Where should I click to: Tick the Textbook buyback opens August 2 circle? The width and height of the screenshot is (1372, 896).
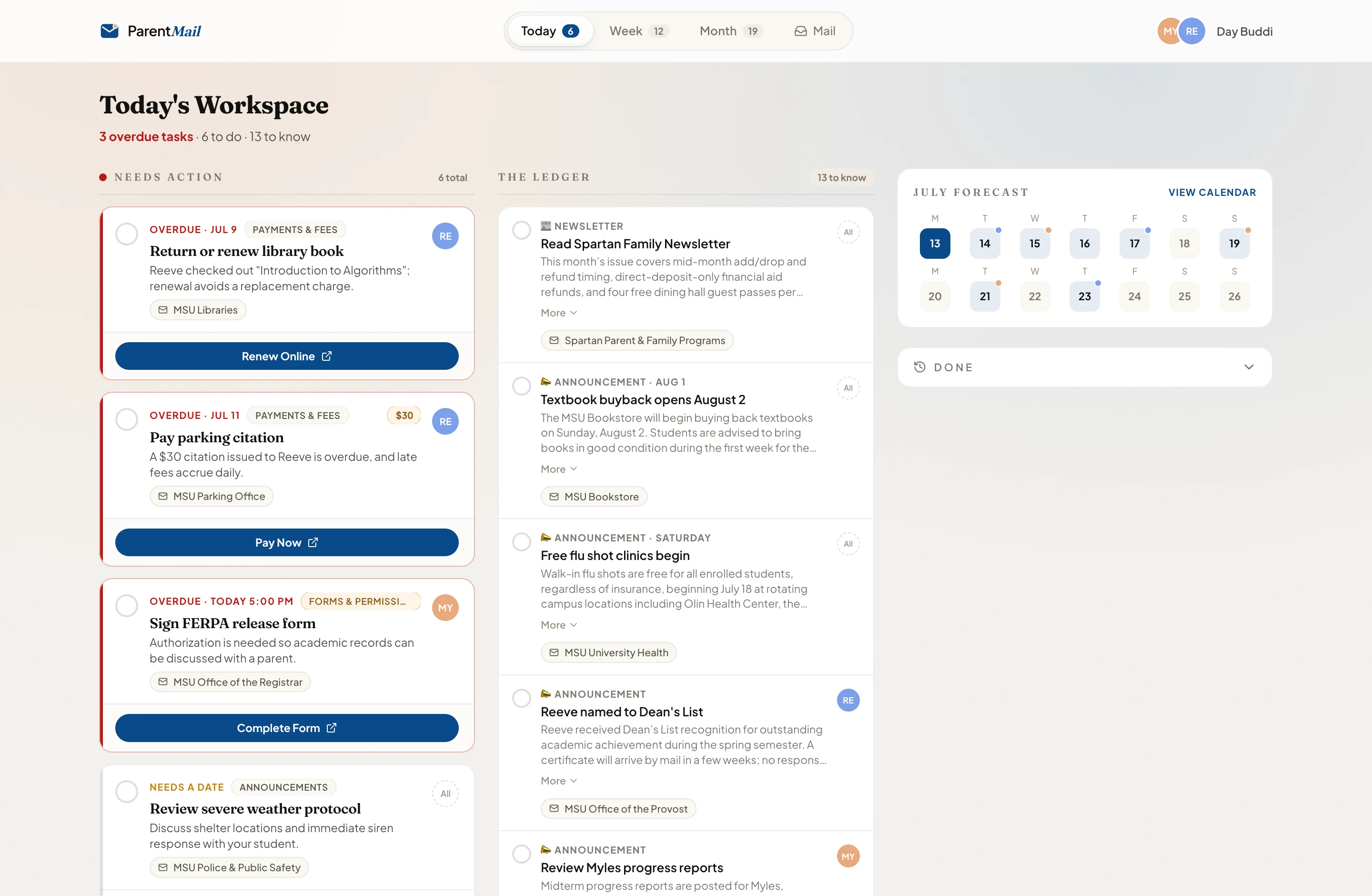tap(522, 386)
